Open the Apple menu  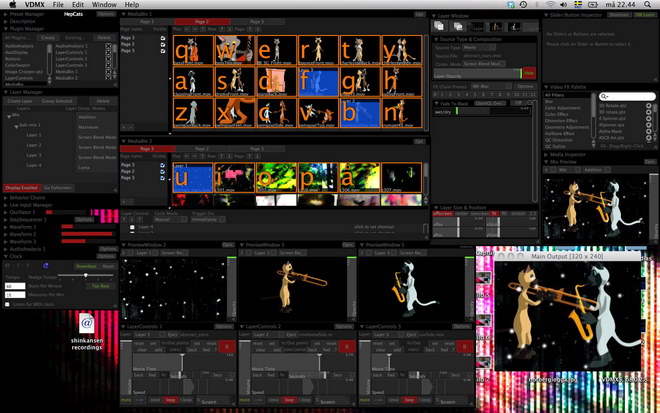pos(13,5)
